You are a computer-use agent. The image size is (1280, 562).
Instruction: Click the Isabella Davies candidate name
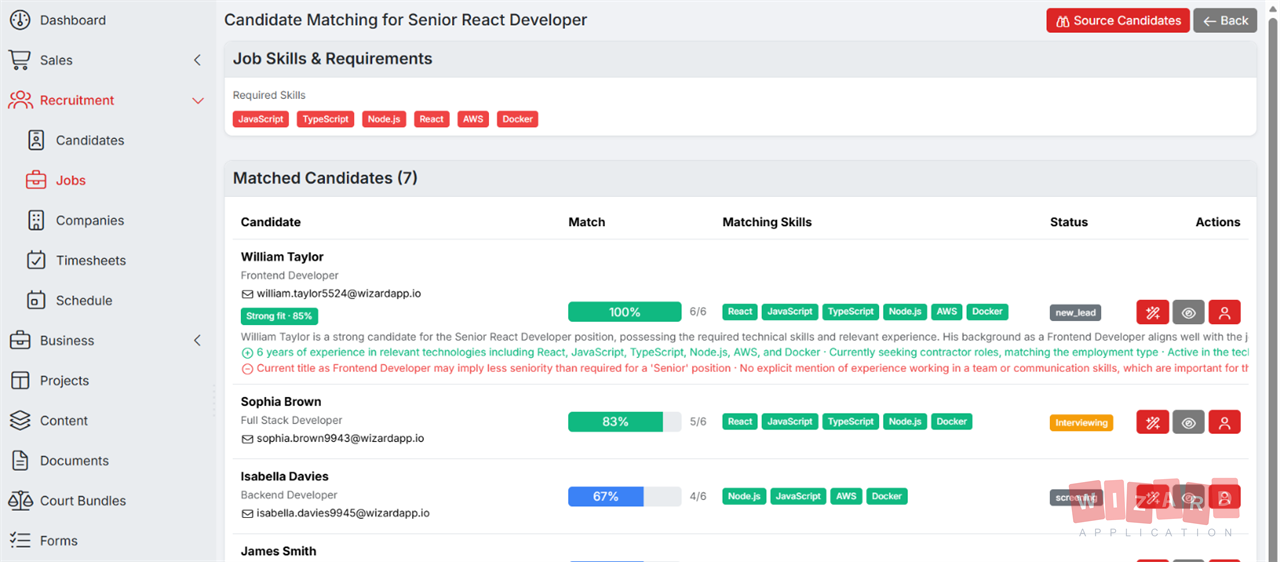click(285, 476)
